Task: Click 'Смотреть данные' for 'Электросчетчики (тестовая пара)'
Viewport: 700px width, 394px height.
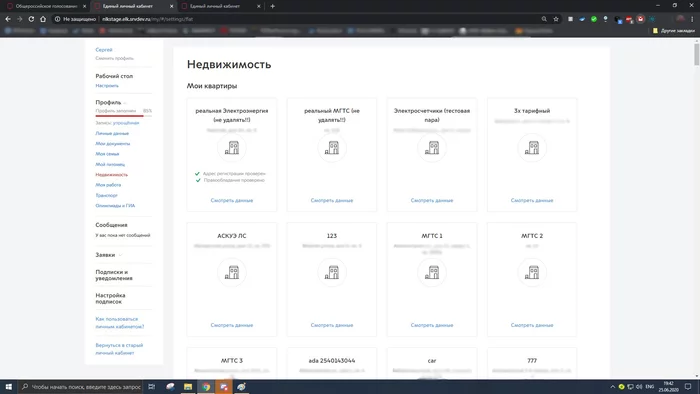Action: point(432,200)
